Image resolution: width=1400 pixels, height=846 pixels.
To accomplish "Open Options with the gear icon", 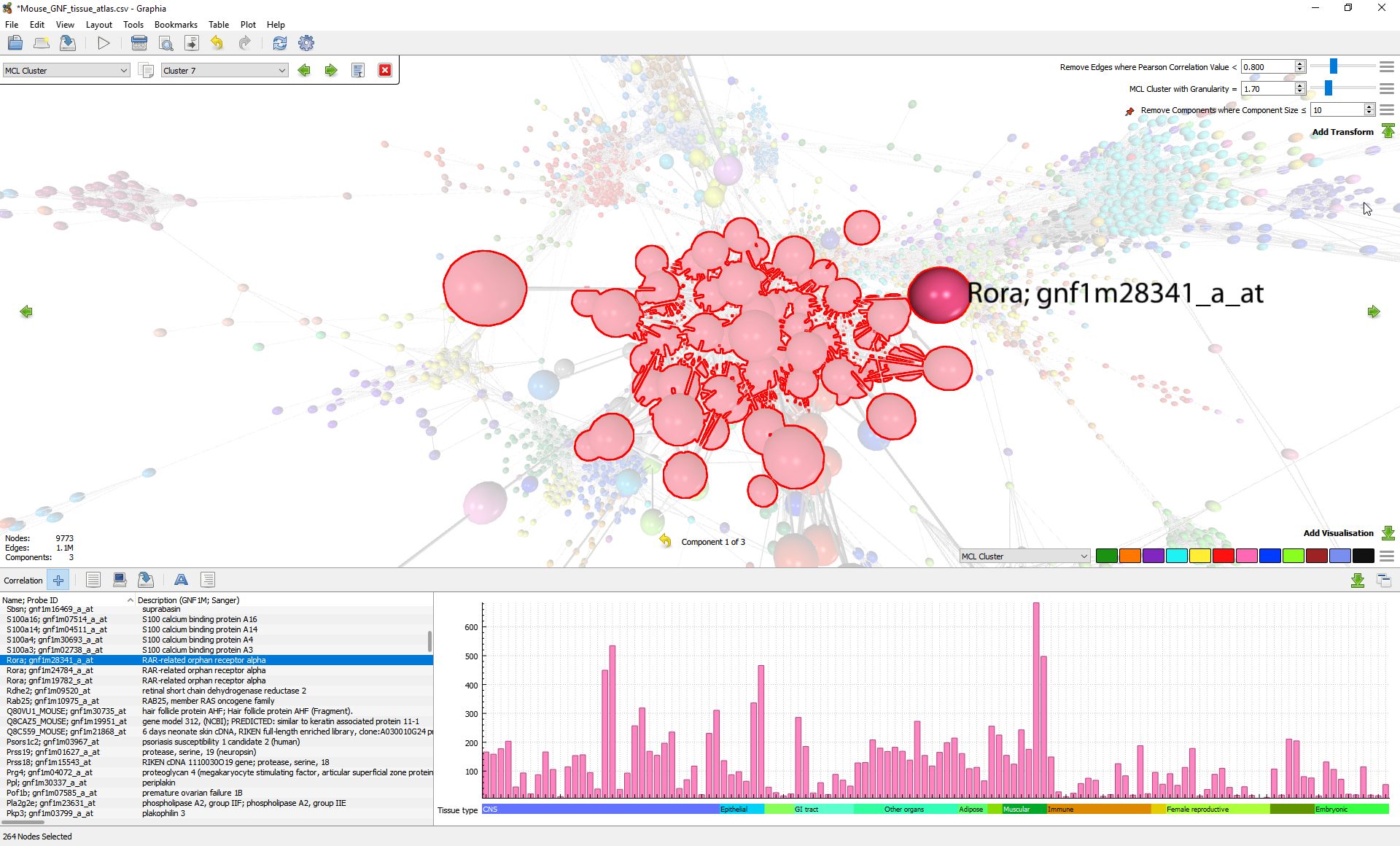I will 306,43.
